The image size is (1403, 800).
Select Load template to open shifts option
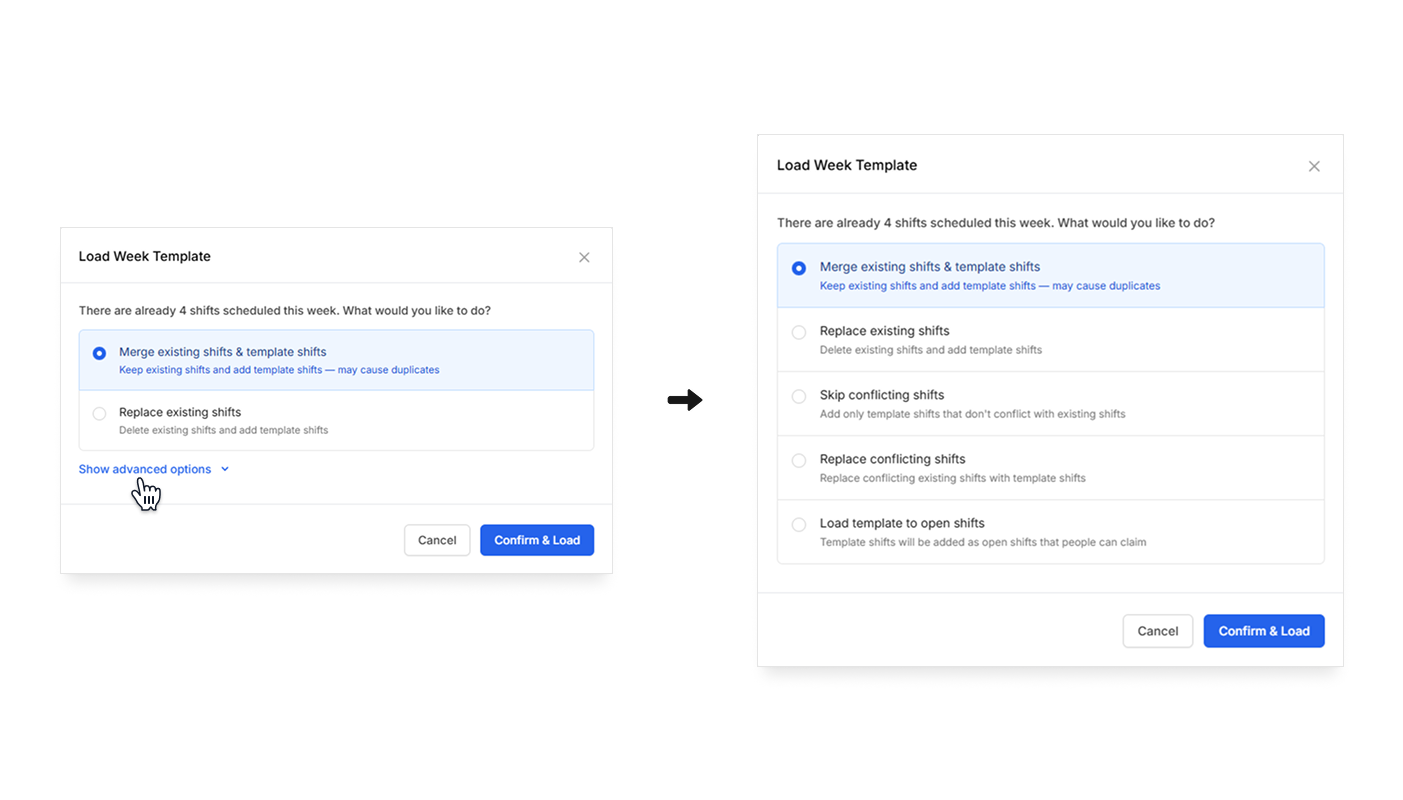point(799,524)
